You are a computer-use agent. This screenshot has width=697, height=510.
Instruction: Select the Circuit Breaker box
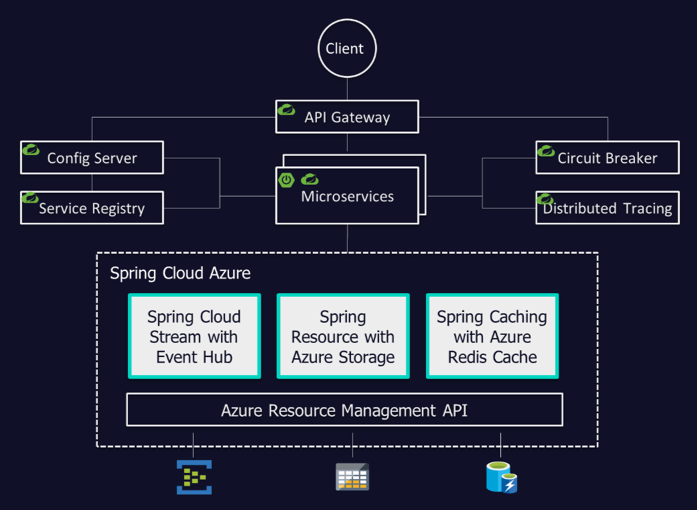[608, 157]
